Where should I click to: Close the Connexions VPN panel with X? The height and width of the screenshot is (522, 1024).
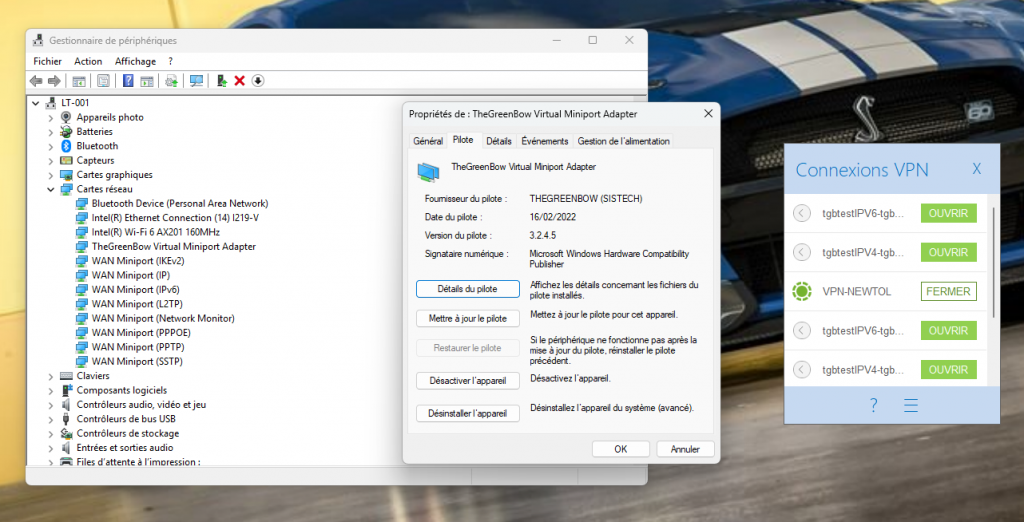[977, 169]
